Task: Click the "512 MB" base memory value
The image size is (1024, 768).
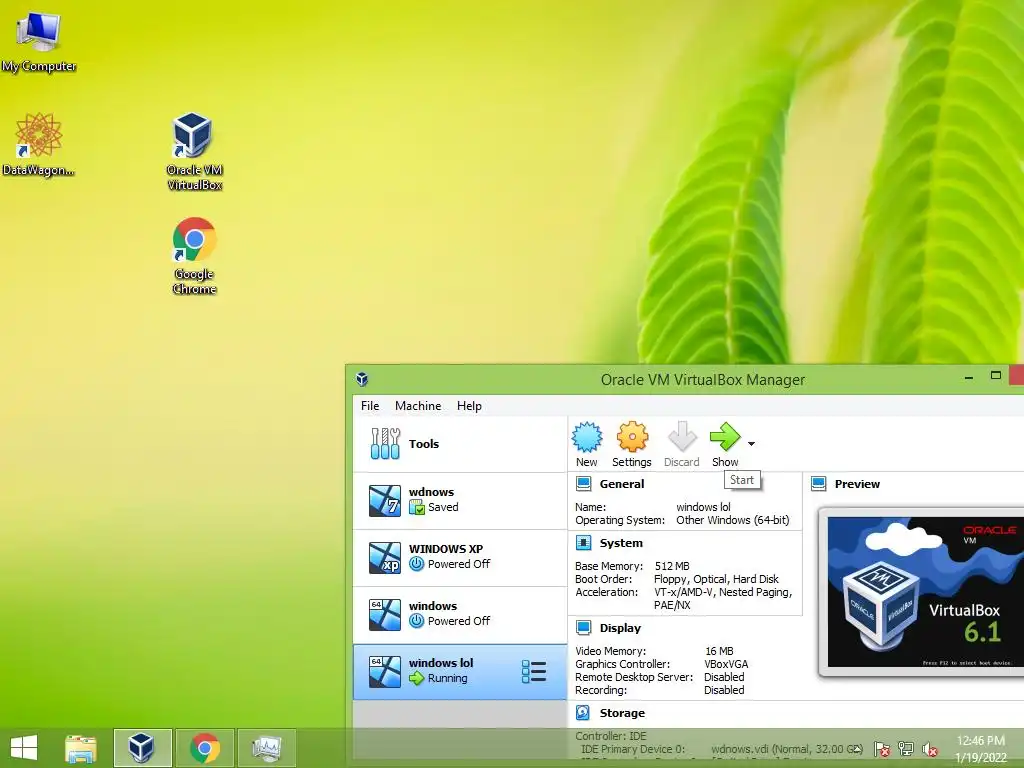Action: [672, 566]
